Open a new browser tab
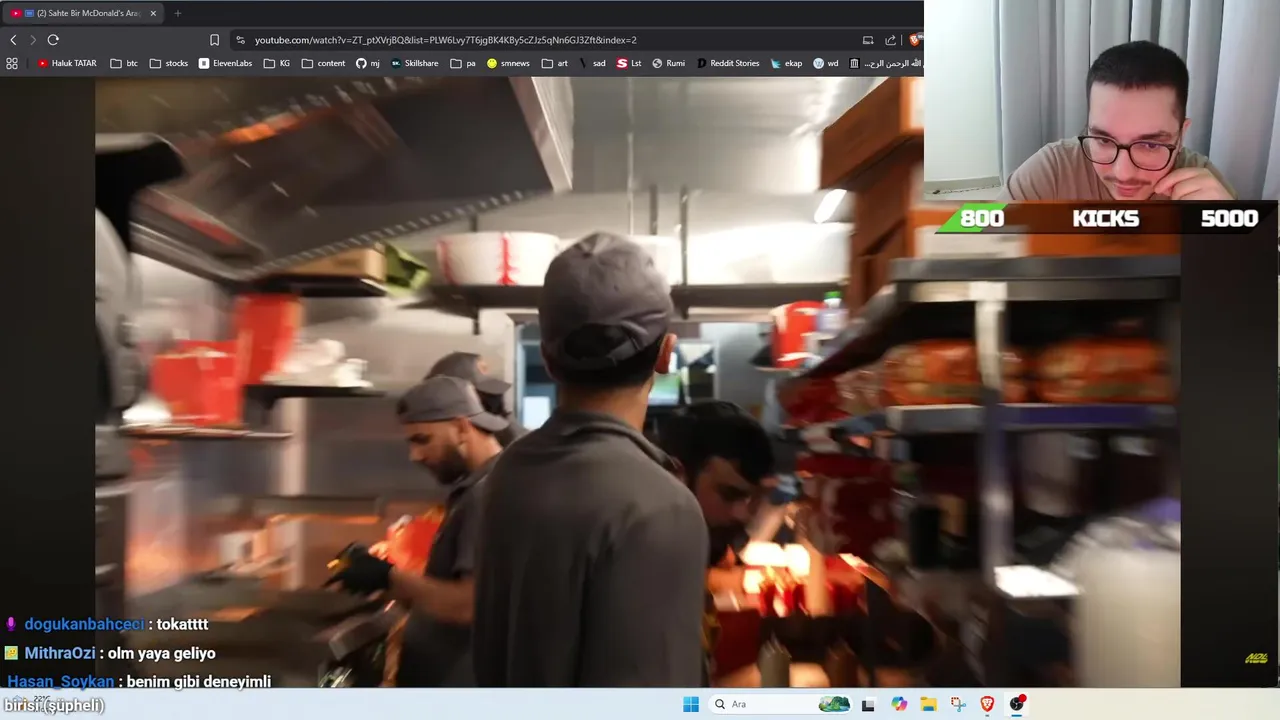This screenshot has width=1280, height=720. point(178,13)
